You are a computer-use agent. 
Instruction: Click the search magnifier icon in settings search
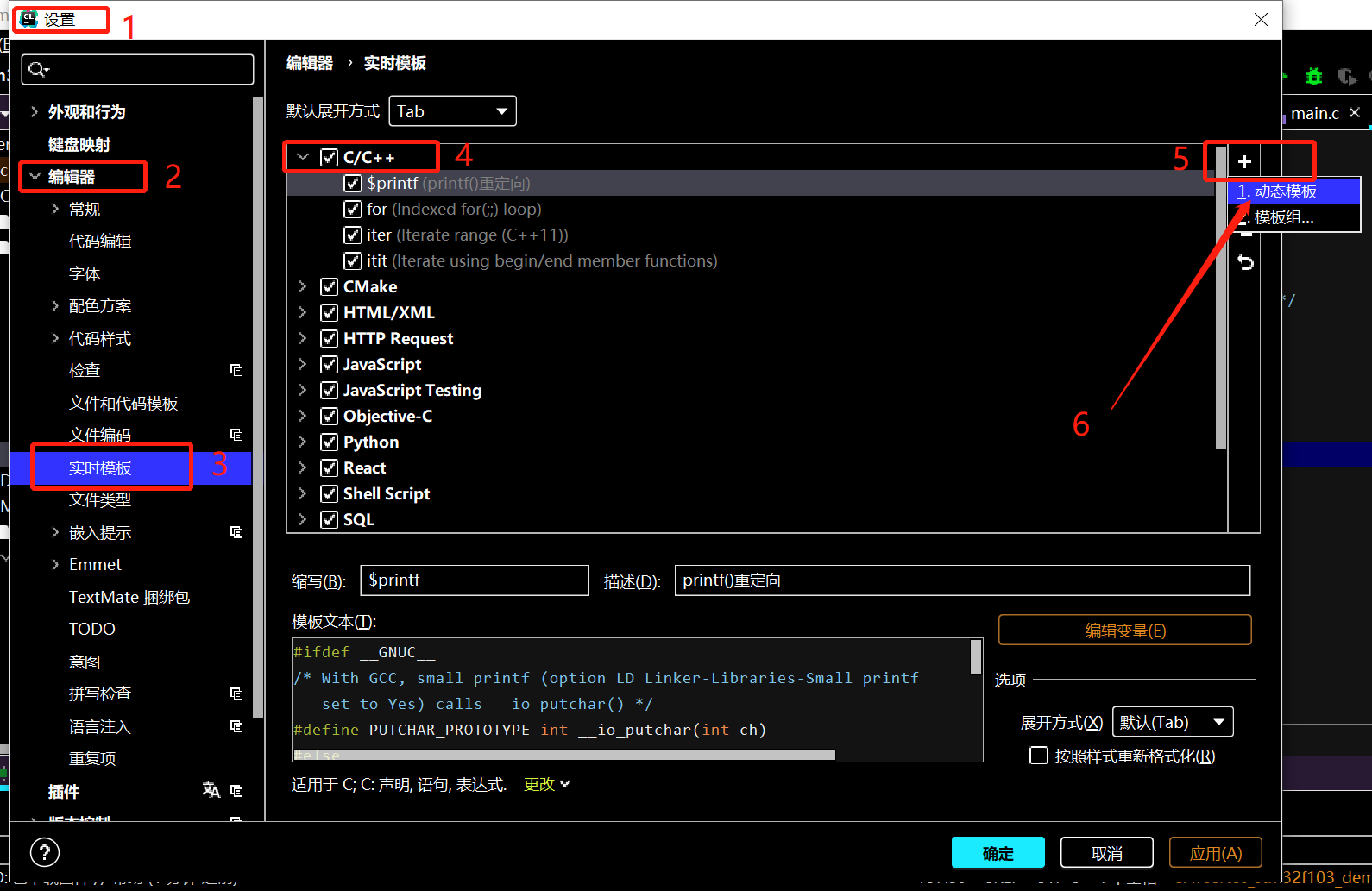(38, 69)
